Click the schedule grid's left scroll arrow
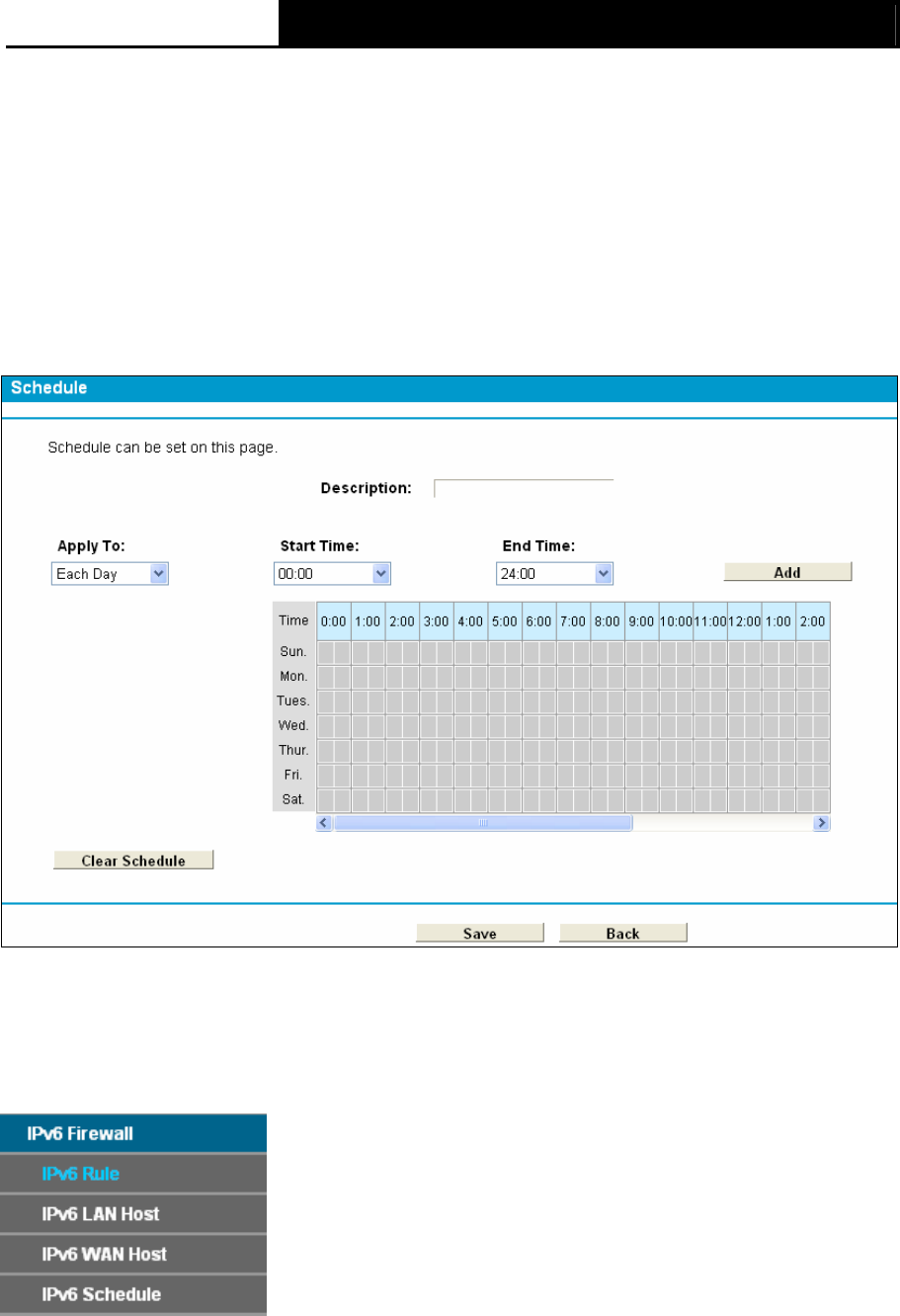The height and width of the screenshot is (1316, 900). click(x=324, y=822)
